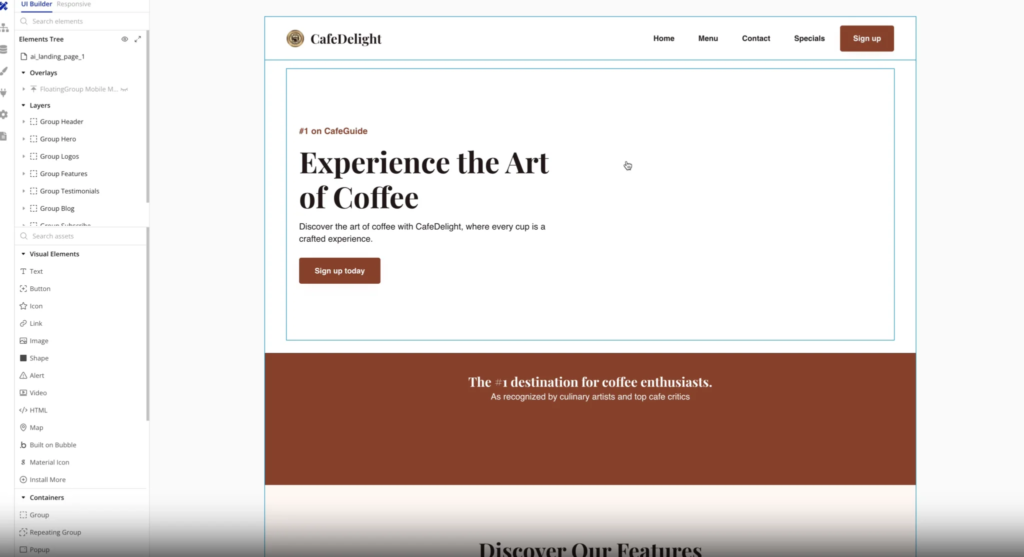
Task: Toggle the Elements Tree eye visibility icon
Action: (x=125, y=39)
